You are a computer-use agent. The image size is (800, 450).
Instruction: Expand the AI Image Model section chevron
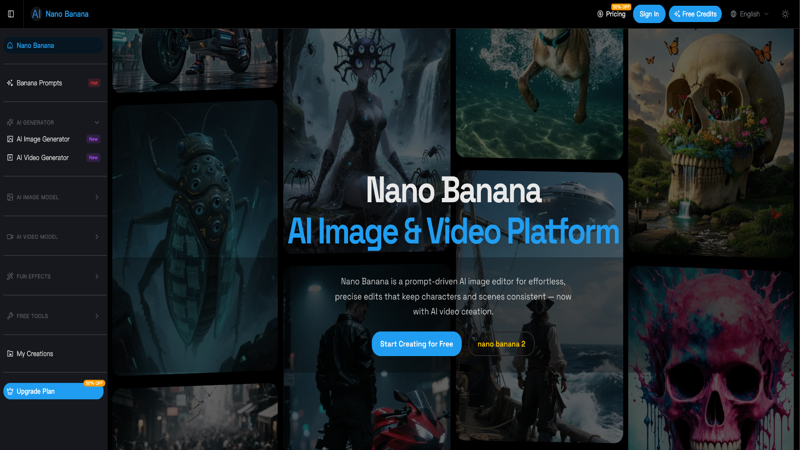[96, 197]
